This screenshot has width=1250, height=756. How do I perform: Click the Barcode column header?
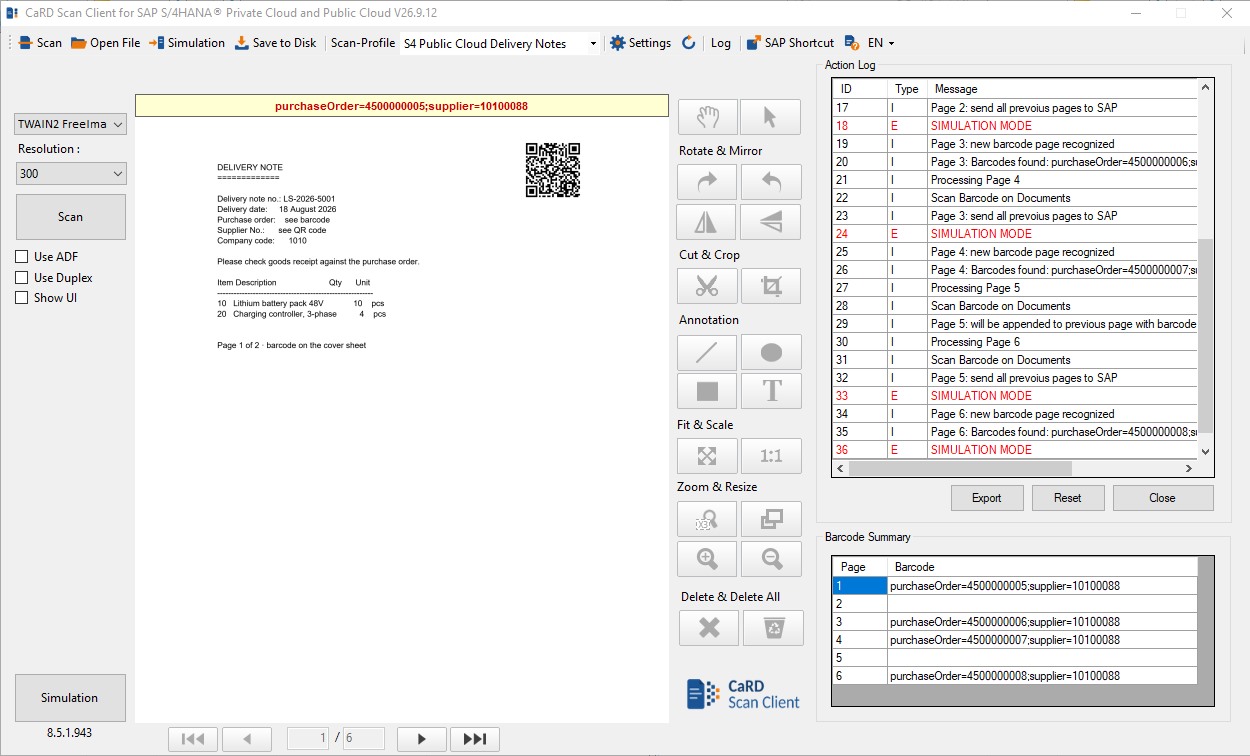(1042, 567)
